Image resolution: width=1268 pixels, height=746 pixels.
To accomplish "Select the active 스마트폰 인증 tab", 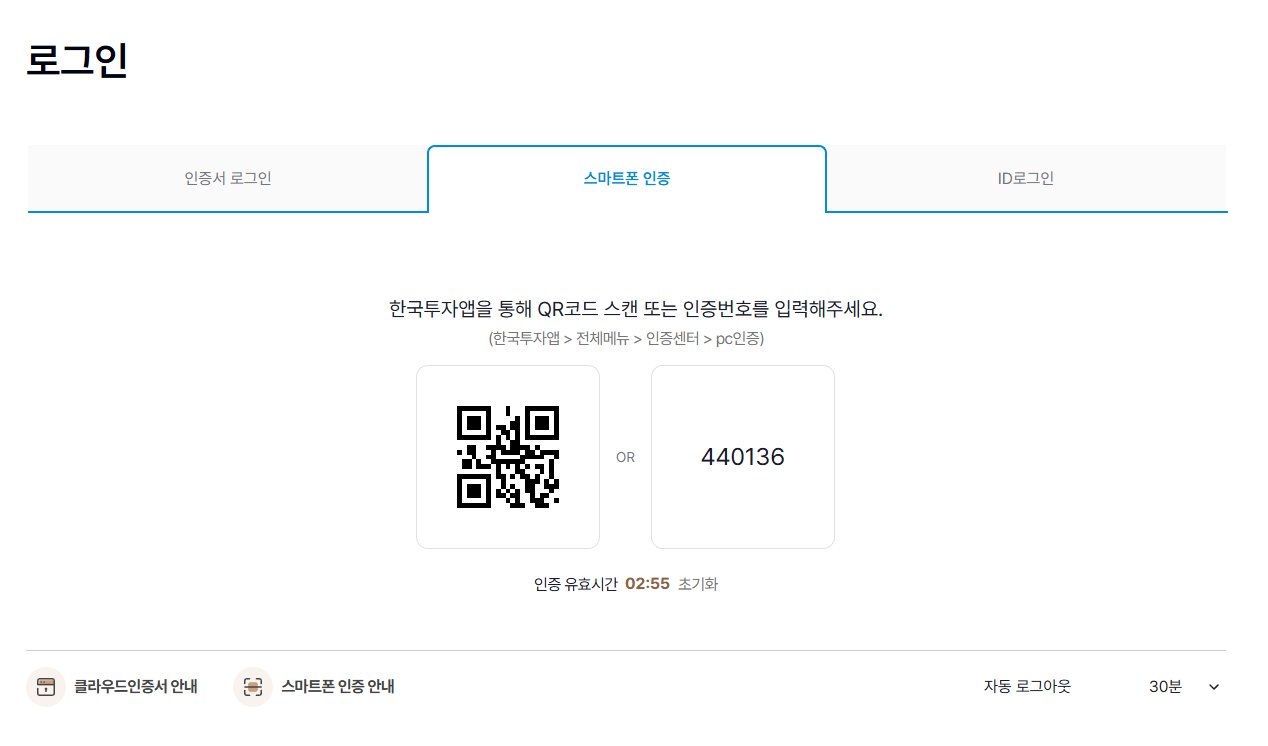I will click(627, 178).
